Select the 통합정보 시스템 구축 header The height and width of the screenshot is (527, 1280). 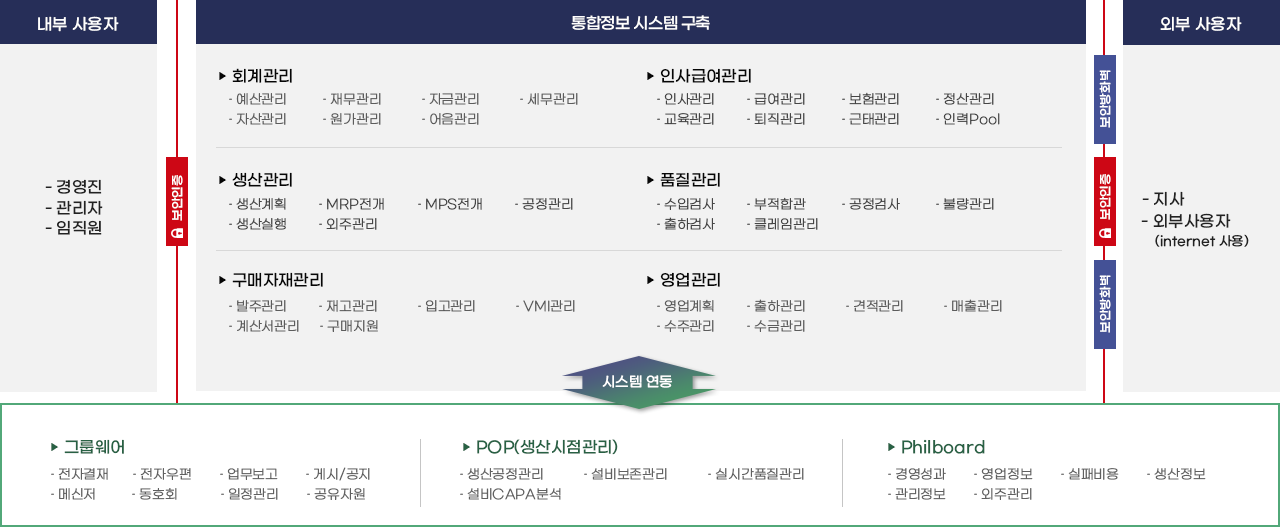click(640, 22)
